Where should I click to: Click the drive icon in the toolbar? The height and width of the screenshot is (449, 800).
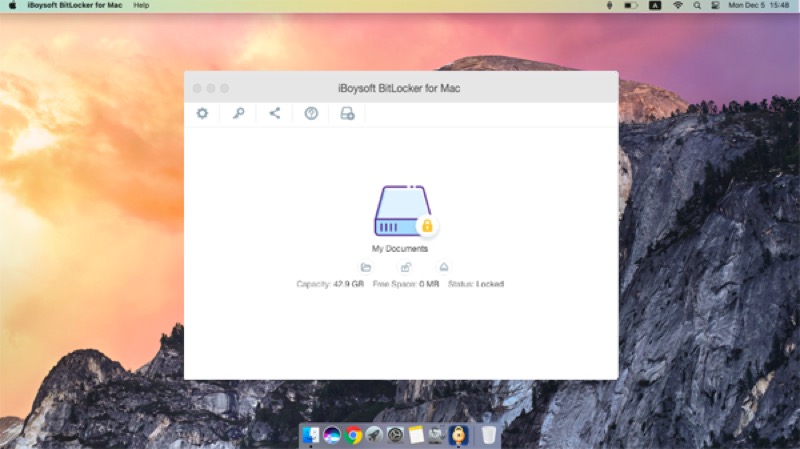347,113
